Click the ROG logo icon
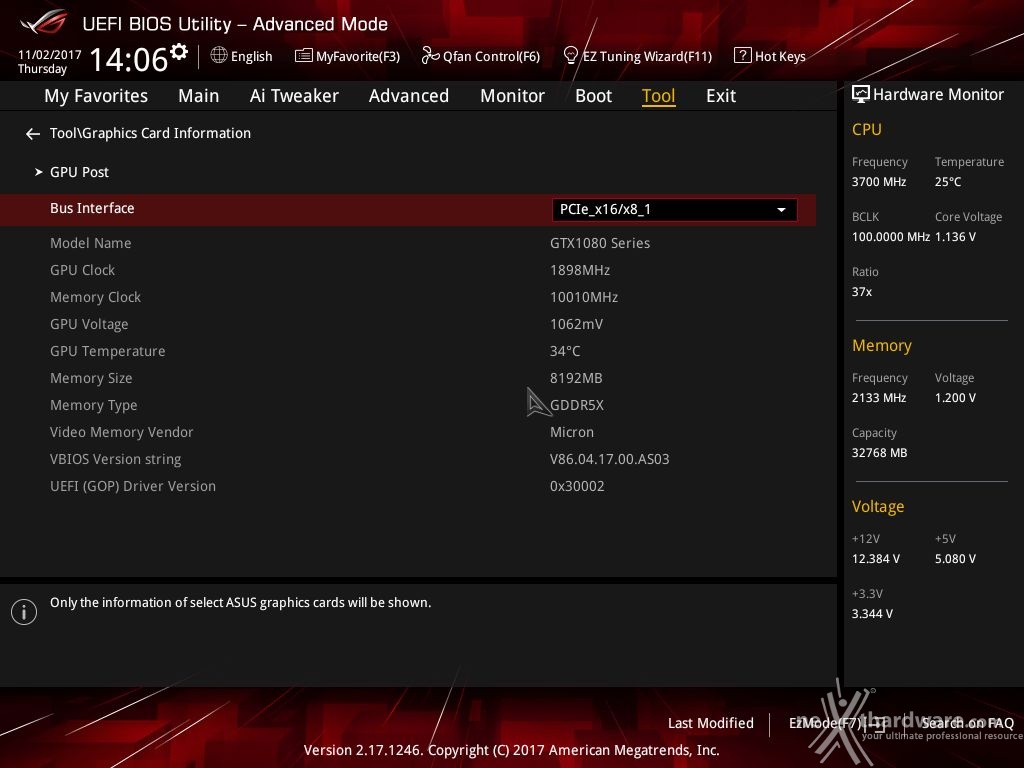 (44, 22)
